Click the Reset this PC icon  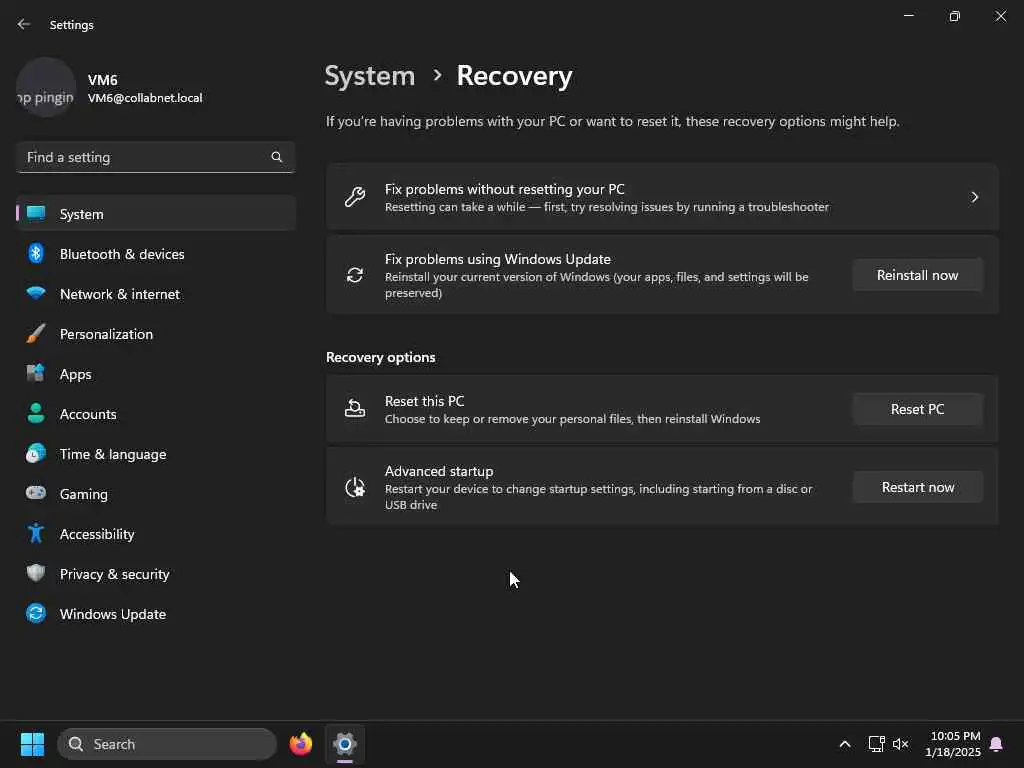[355, 409]
